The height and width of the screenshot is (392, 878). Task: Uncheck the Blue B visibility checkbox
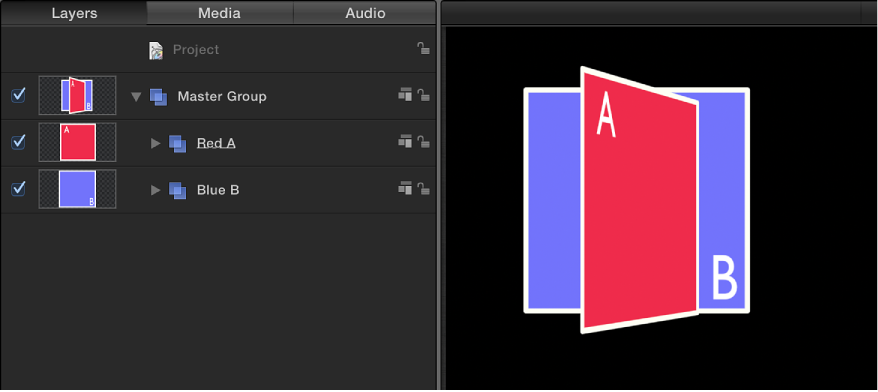pyautogui.click(x=18, y=189)
